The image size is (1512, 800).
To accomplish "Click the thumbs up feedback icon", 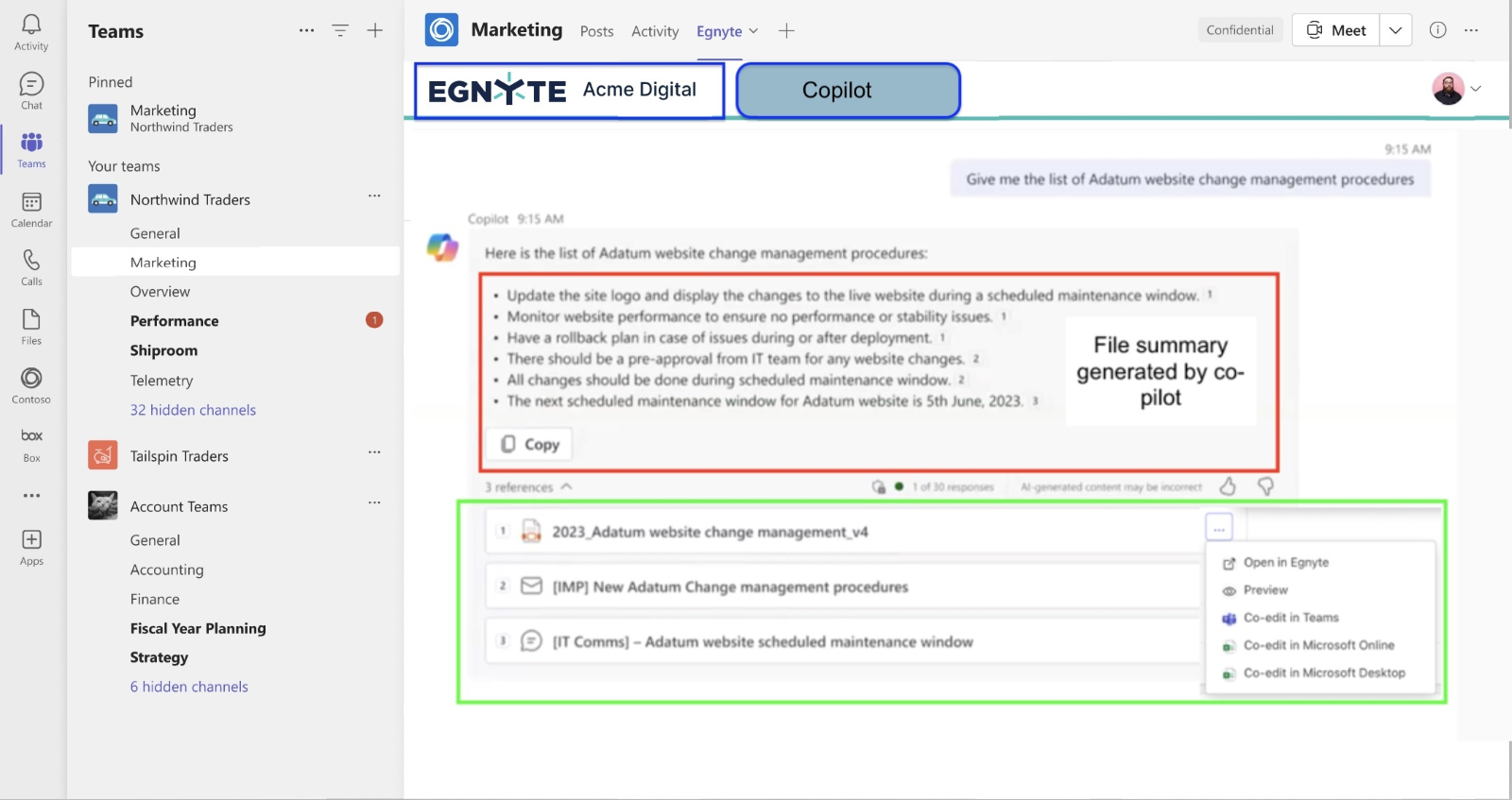I will [1228, 486].
